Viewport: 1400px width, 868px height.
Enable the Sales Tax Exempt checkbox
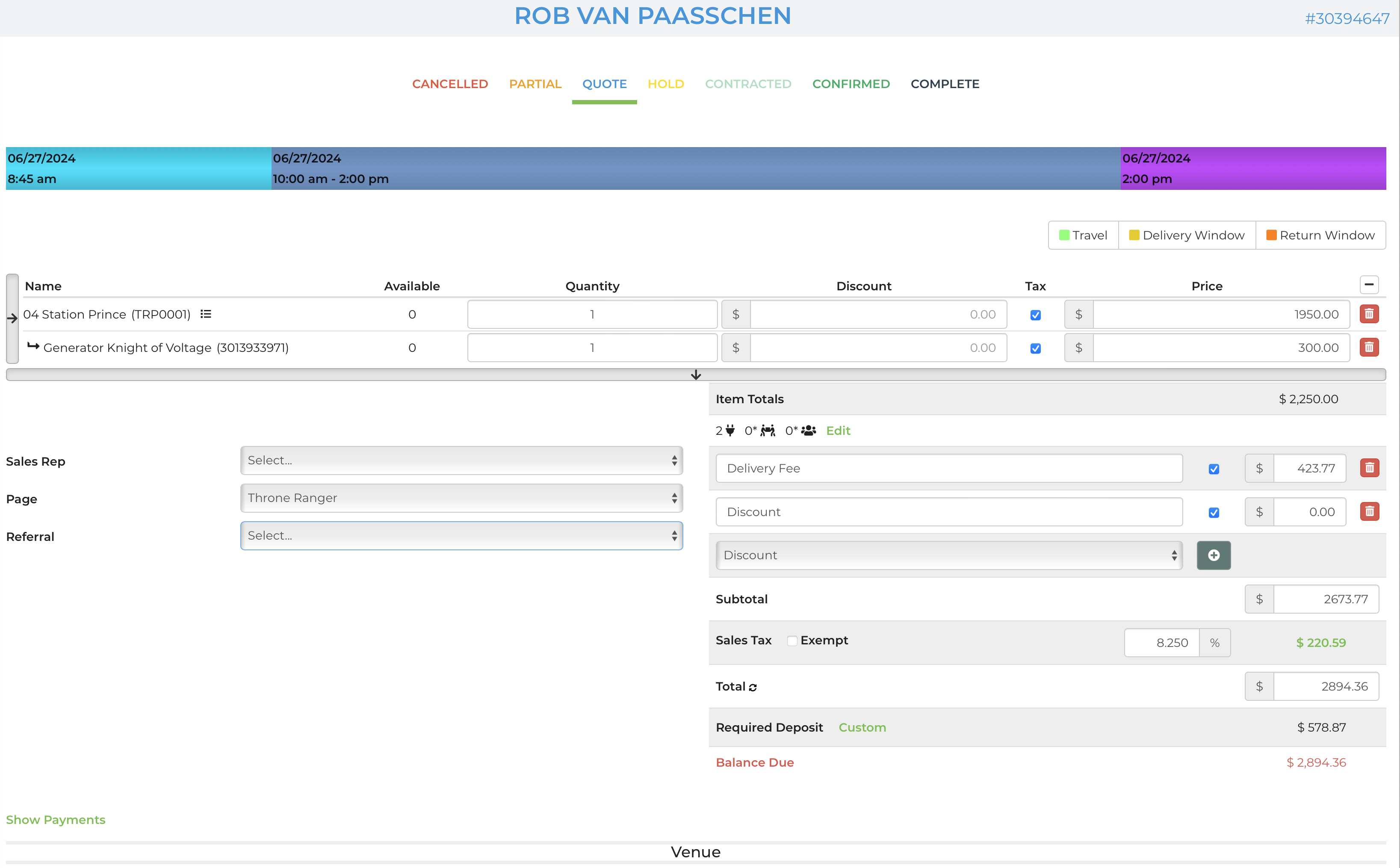click(x=792, y=641)
